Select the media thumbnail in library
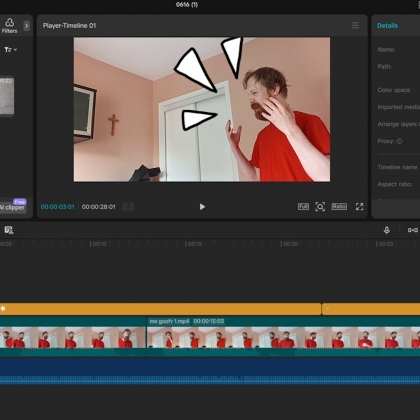 click(7, 96)
